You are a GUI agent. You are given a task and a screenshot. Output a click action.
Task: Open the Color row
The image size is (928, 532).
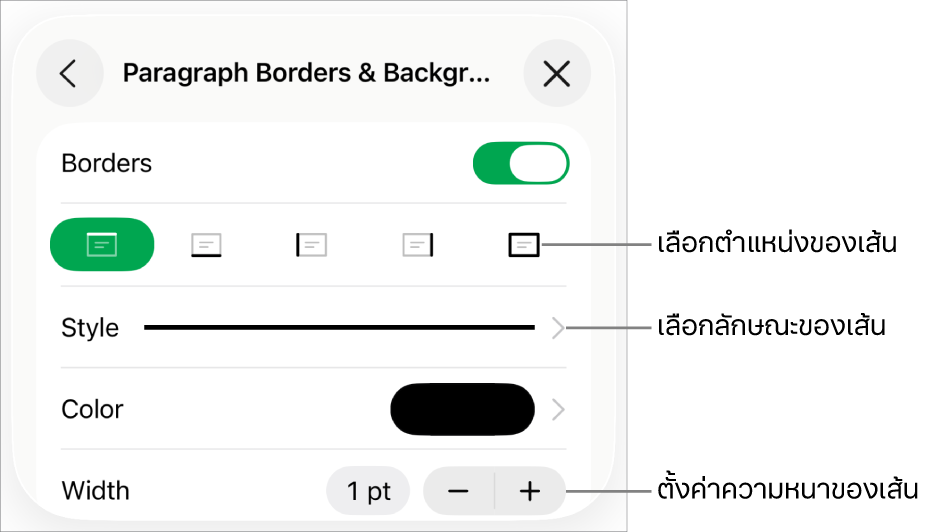[x=314, y=410]
